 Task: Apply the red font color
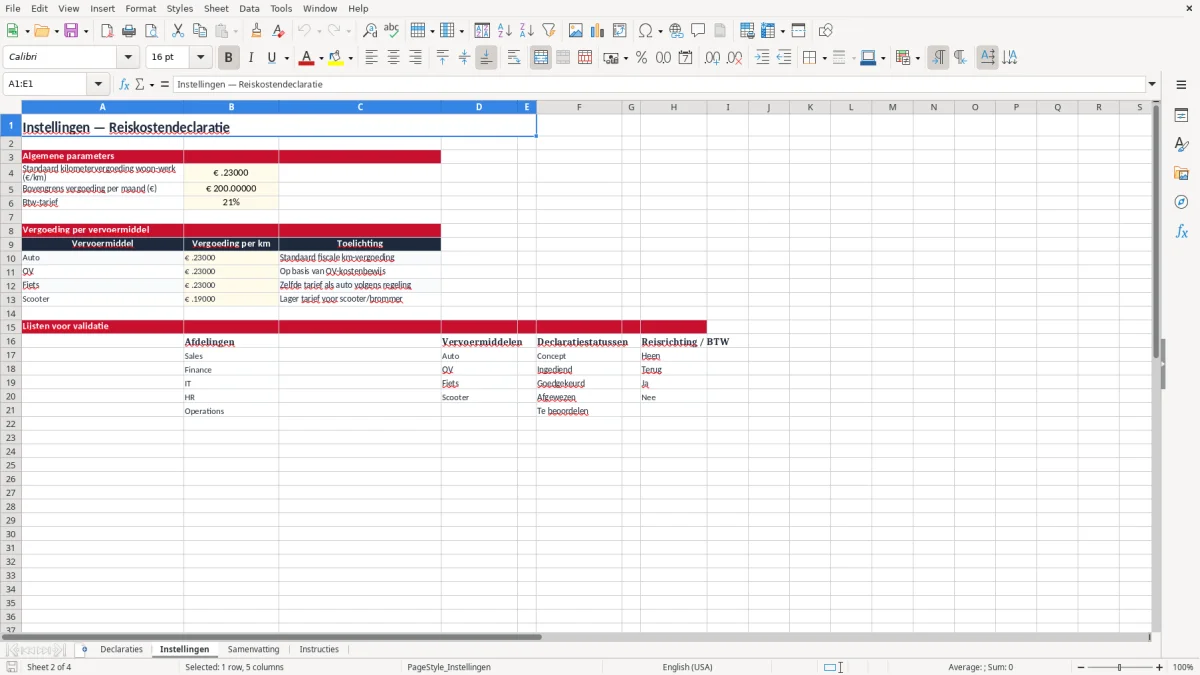[307, 58]
